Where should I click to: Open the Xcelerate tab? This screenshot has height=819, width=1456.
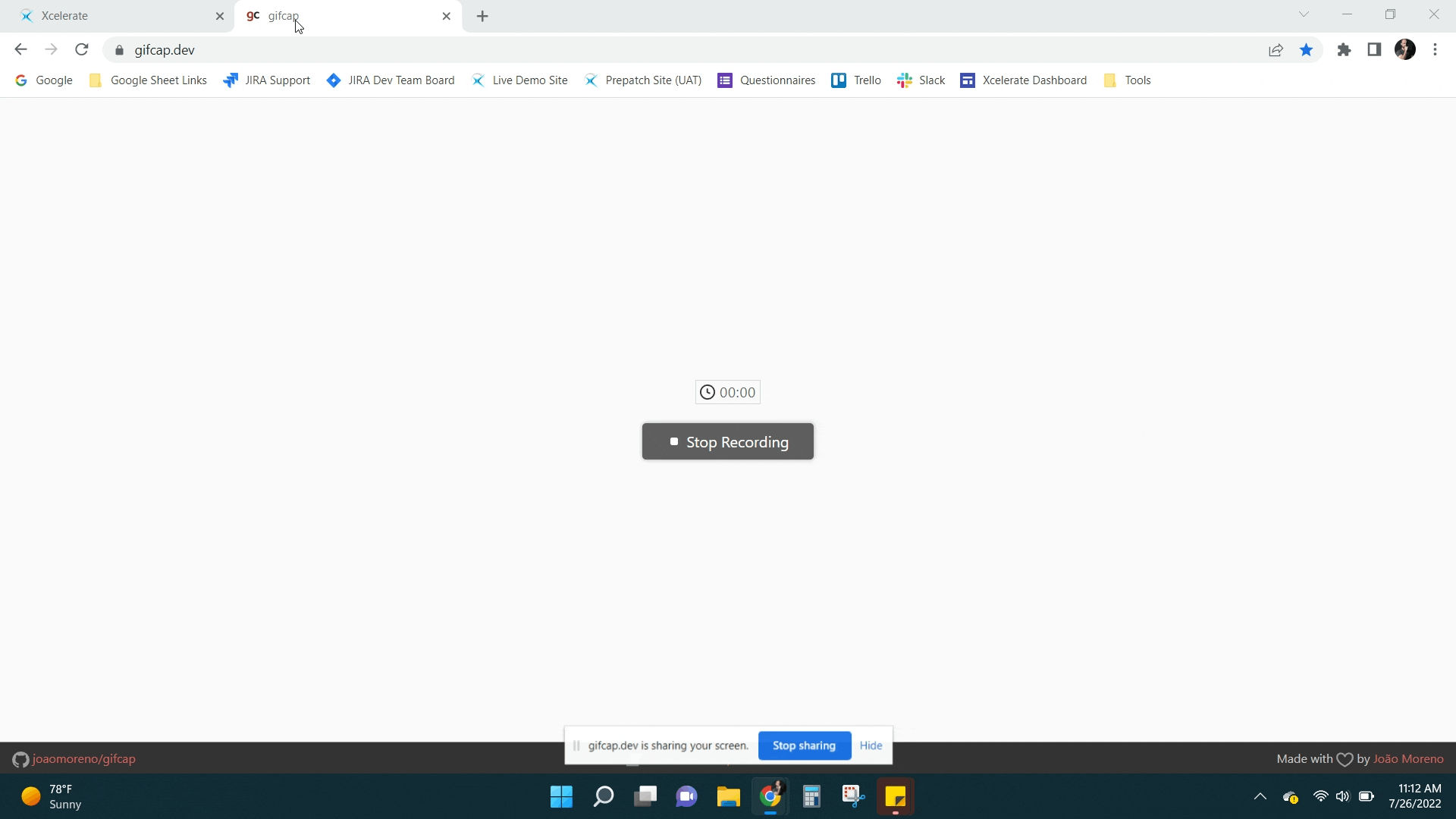tap(113, 15)
